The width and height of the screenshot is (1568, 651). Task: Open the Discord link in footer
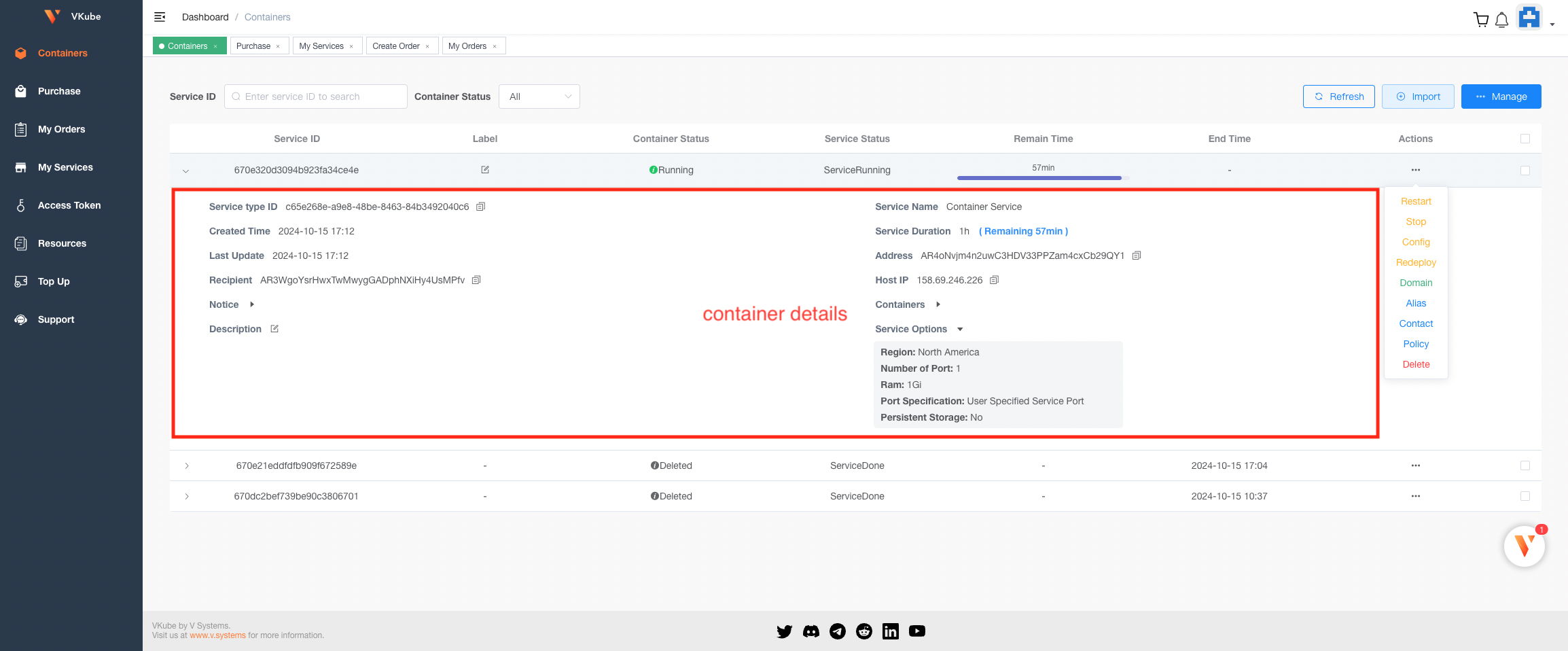coord(811,631)
